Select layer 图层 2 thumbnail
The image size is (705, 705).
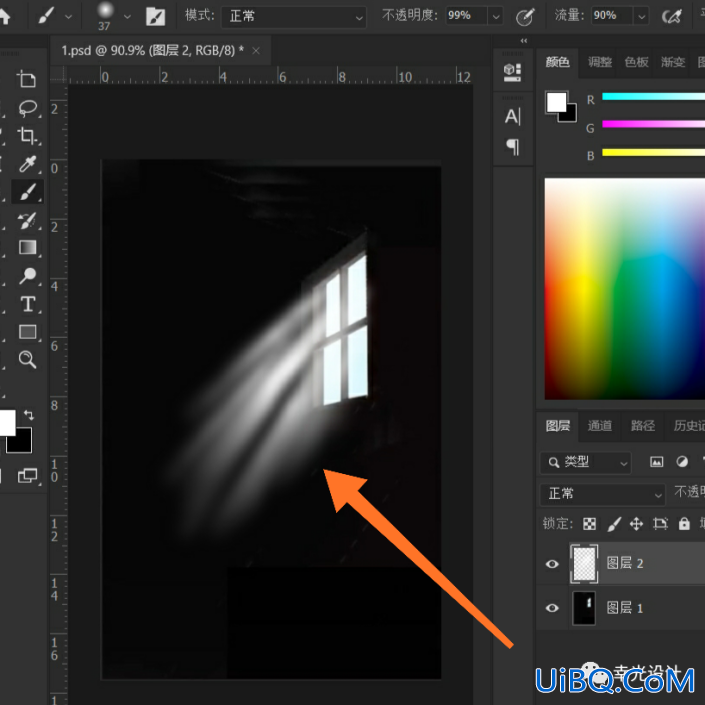[x=584, y=563]
